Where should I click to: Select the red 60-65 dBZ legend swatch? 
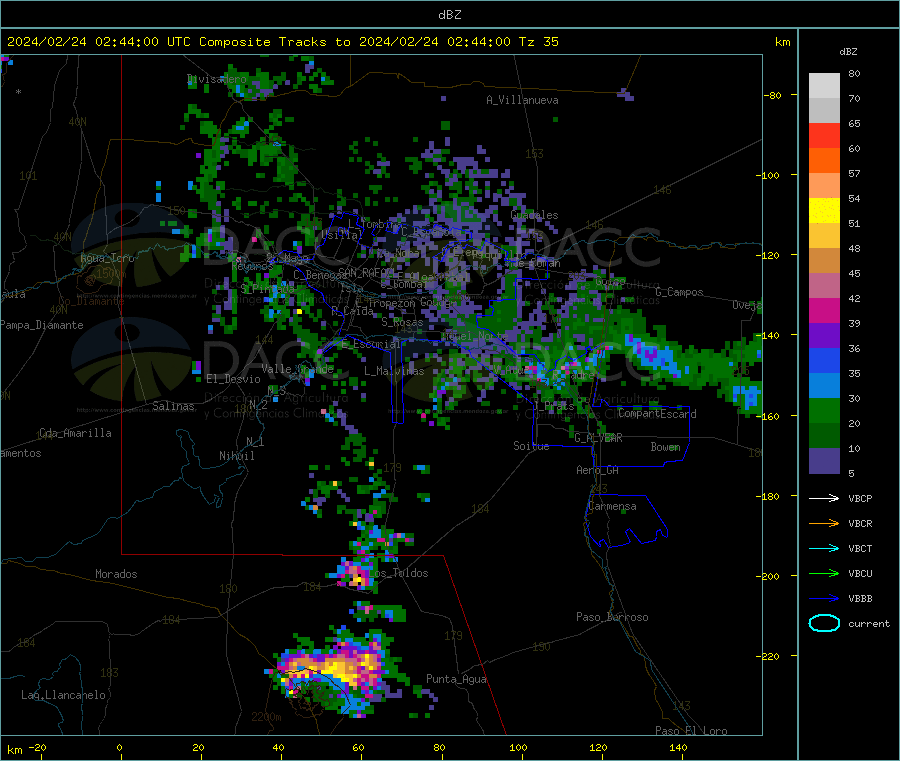[x=824, y=135]
